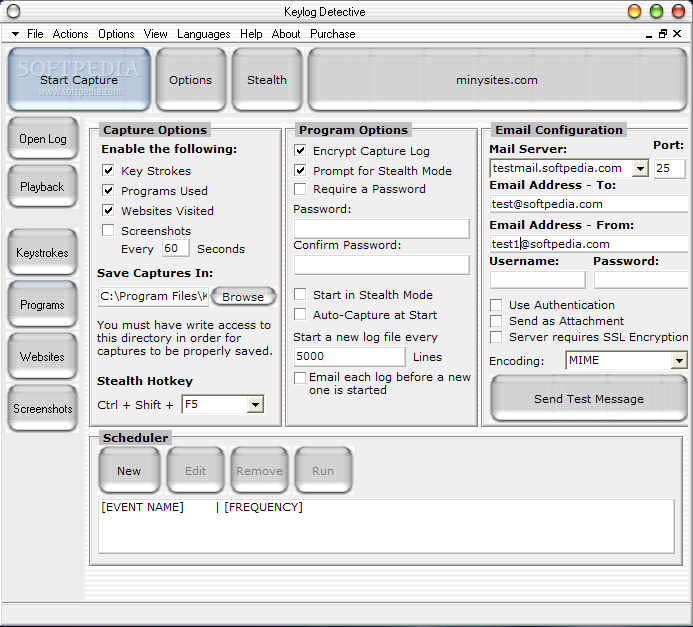Expand the Encoding MIME dropdown
This screenshot has height=627, width=693.
(x=678, y=361)
